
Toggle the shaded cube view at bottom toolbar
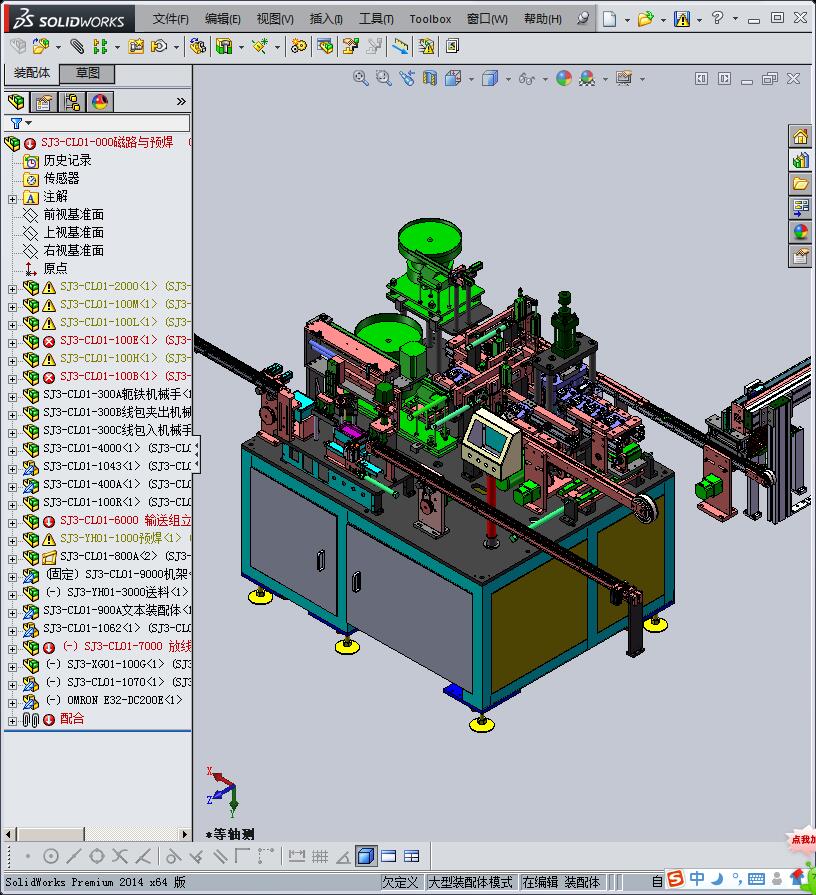point(366,856)
